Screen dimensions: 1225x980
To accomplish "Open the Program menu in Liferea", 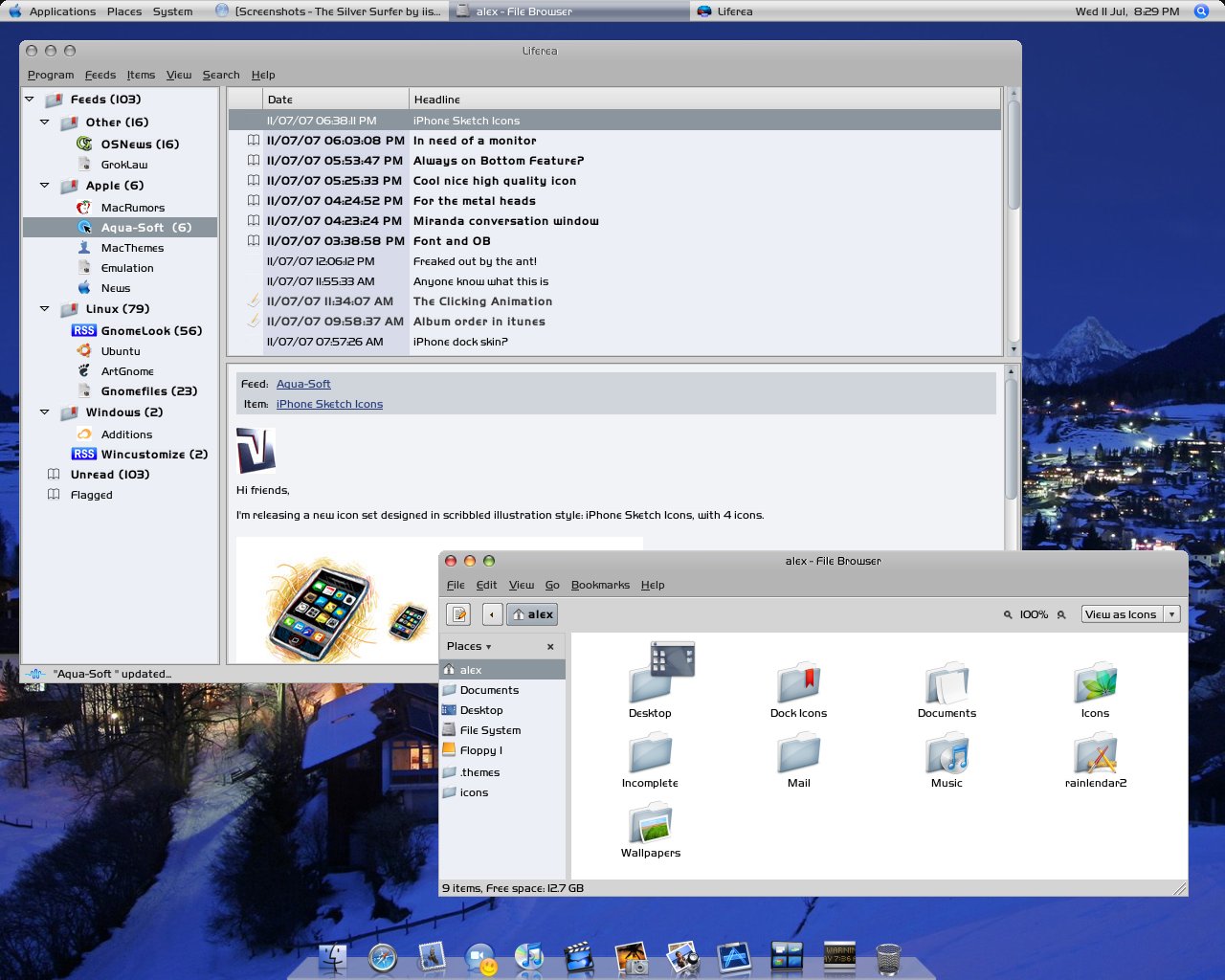I will pos(51,75).
